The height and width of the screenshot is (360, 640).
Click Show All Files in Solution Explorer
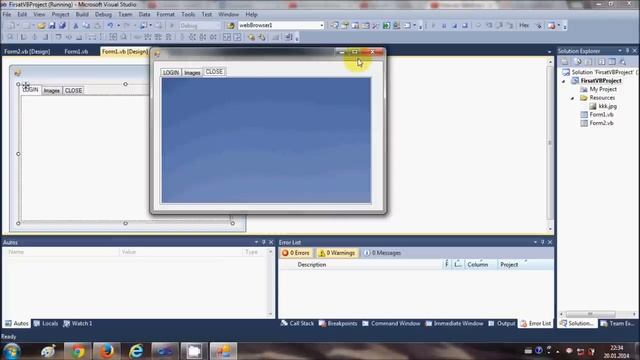578,62
